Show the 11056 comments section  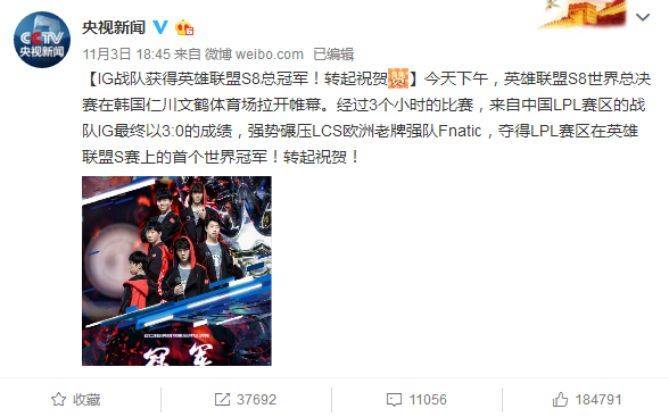(x=416, y=400)
